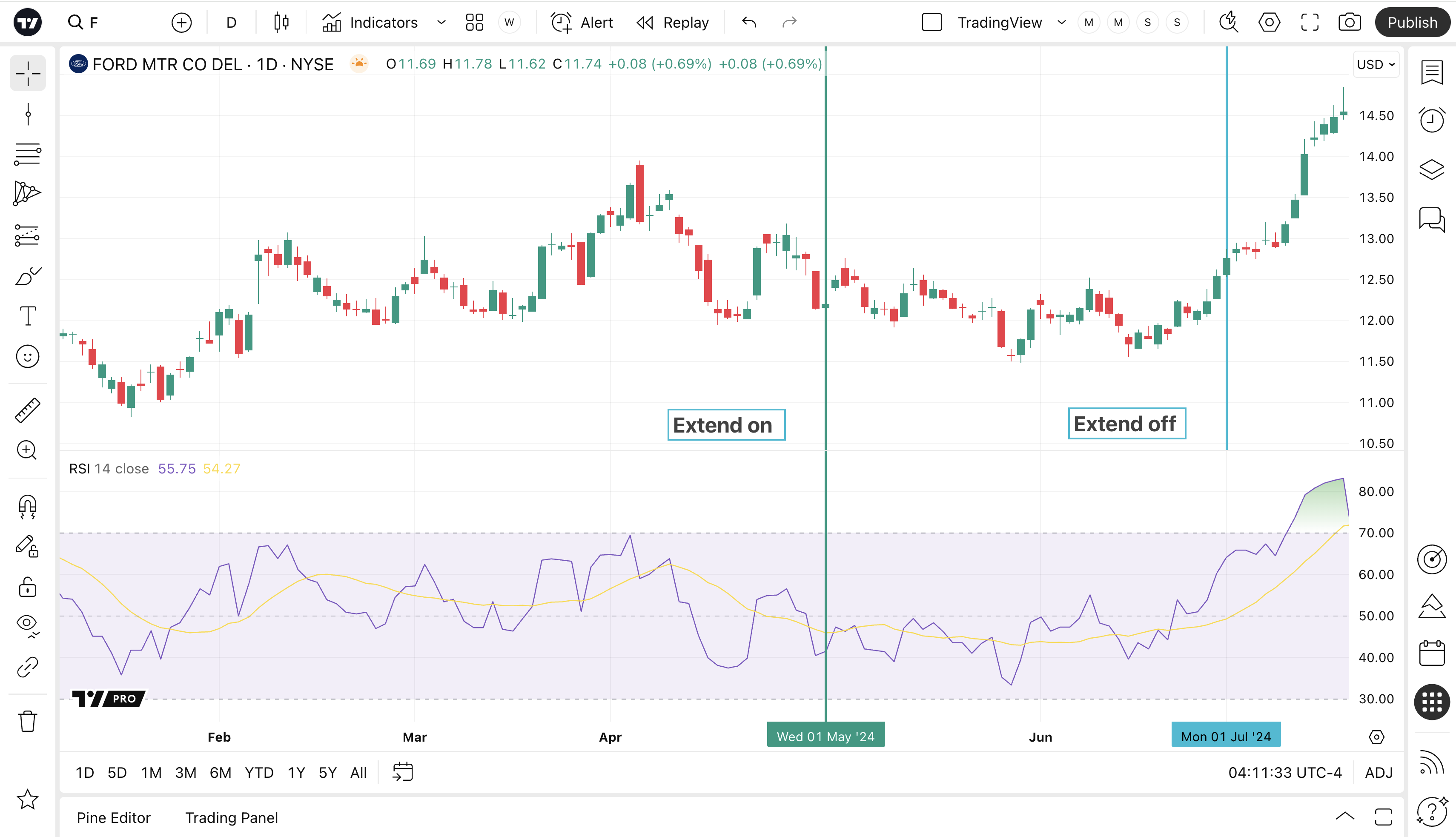This screenshot has height=837, width=1456.
Task: Select the Text drawing tool
Action: point(28,316)
